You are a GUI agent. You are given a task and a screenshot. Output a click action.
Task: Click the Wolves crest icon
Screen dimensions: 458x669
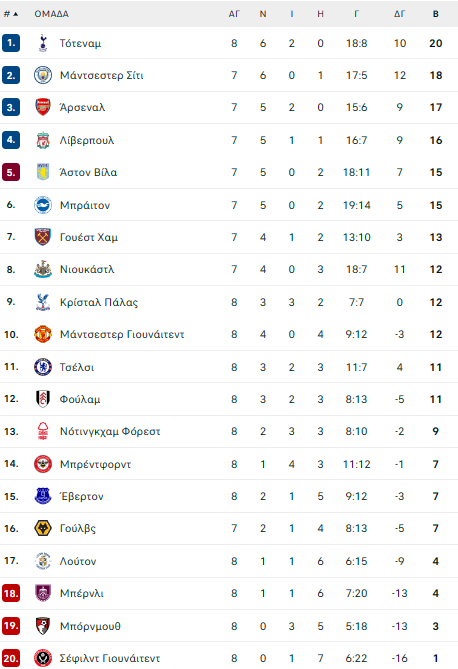[x=43, y=528]
